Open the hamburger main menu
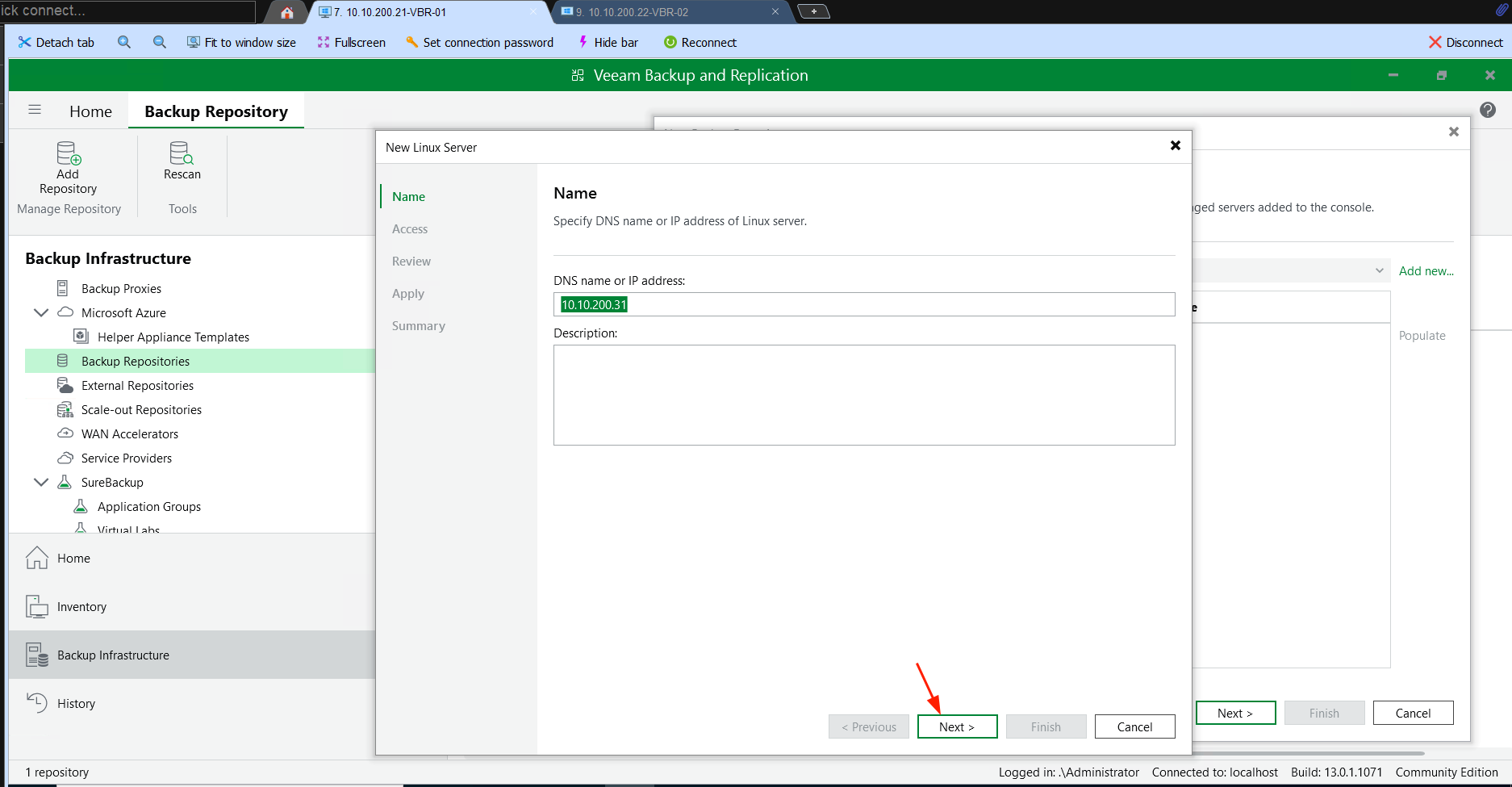This screenshot has width=1512, height=787. (35, 110)
